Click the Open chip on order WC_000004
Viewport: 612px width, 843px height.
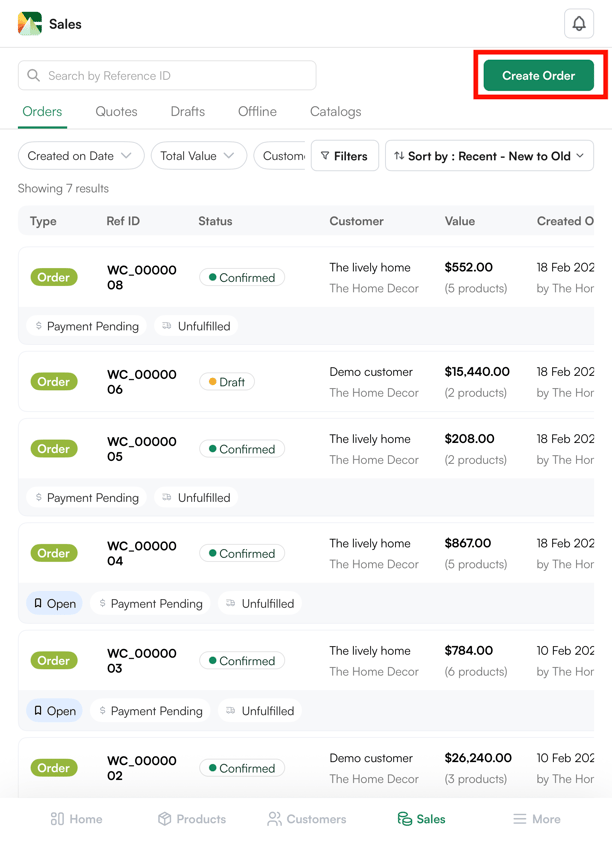pyautogui.click(x=53, y=603)
